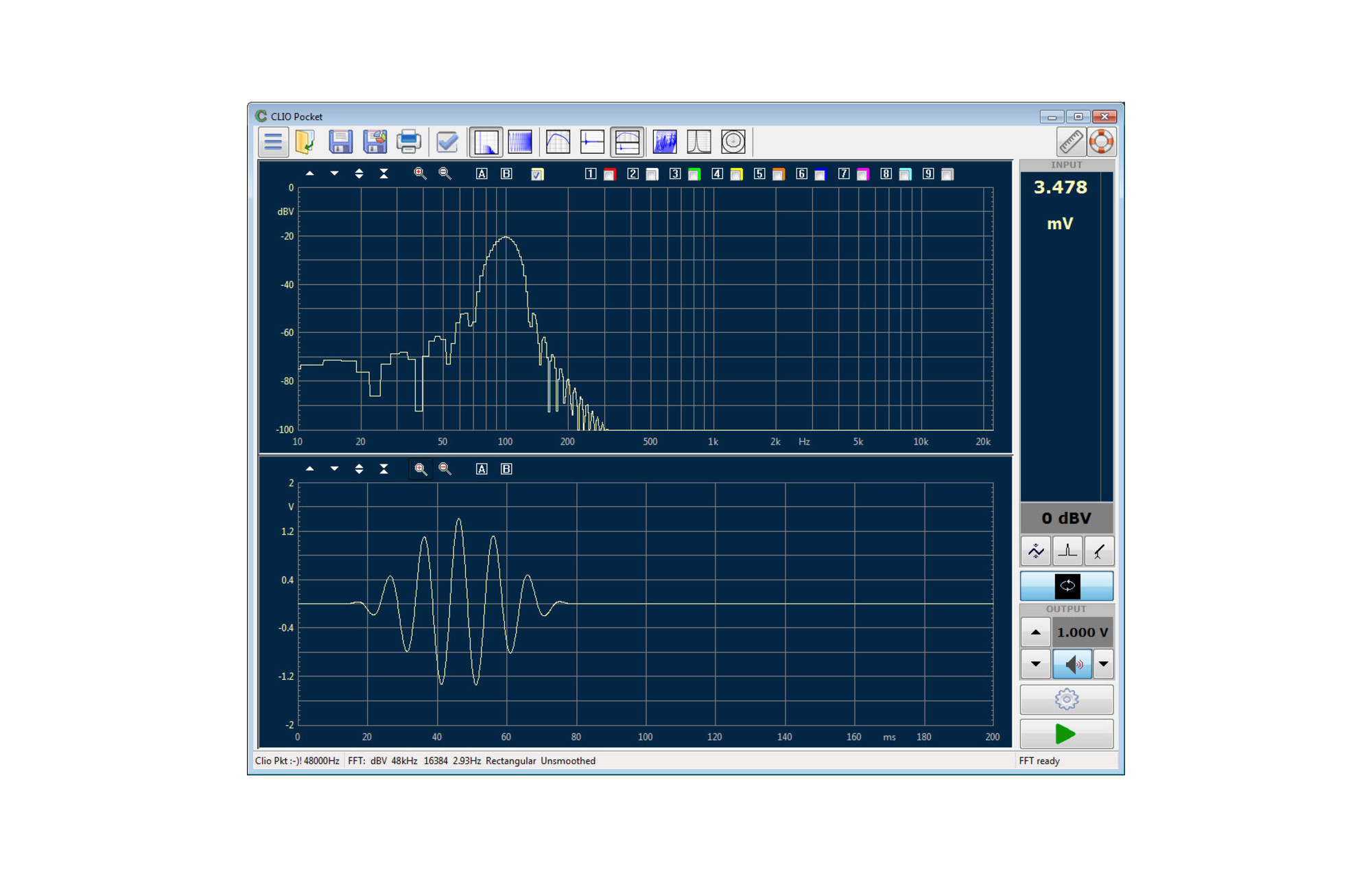Open a stored measurement file
Image resolution: width=1372 pixels, height=878 pixels.
tap(307, 141)
